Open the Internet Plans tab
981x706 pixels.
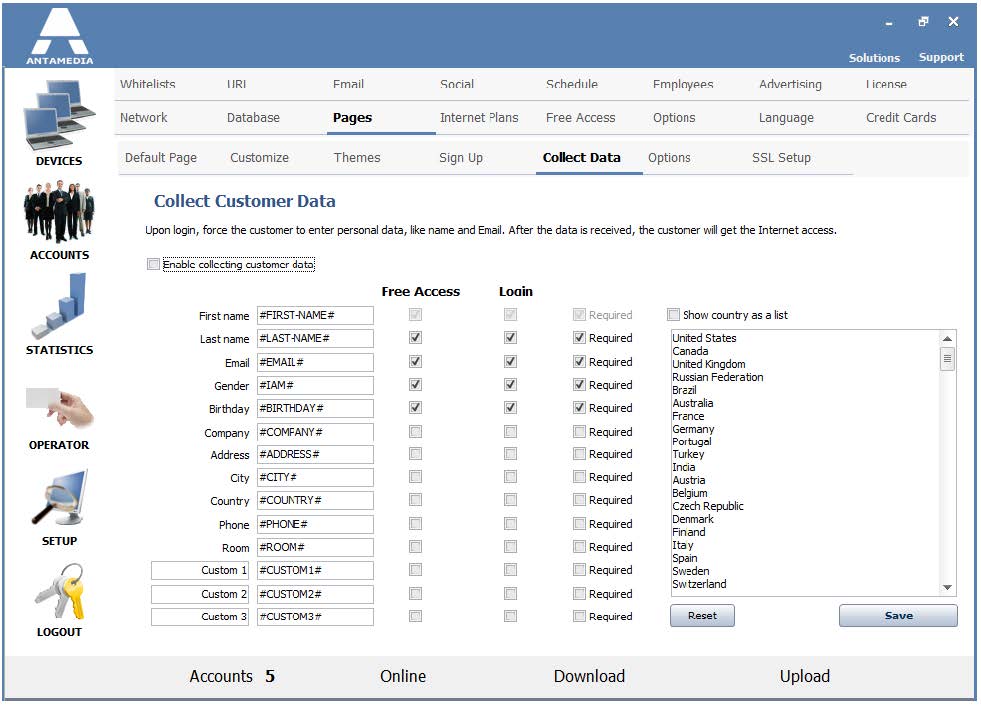[479, 118]
